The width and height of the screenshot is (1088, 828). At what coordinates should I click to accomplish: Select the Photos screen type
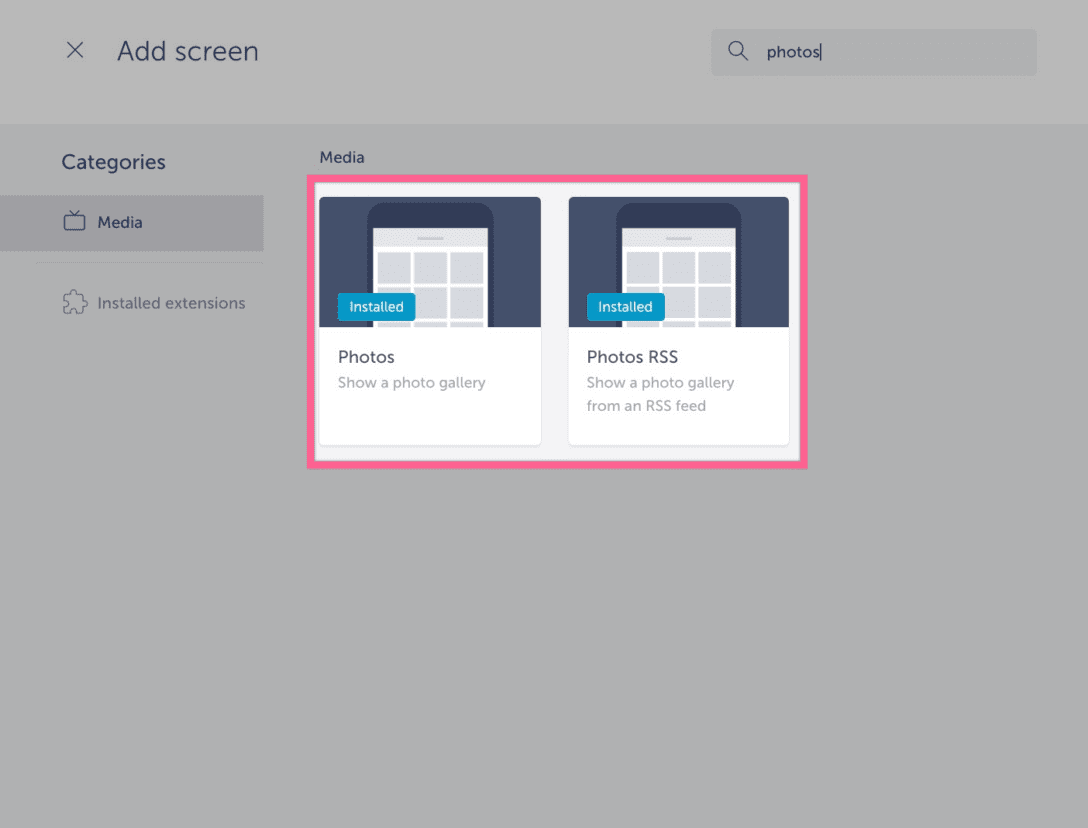click(429, 320)
